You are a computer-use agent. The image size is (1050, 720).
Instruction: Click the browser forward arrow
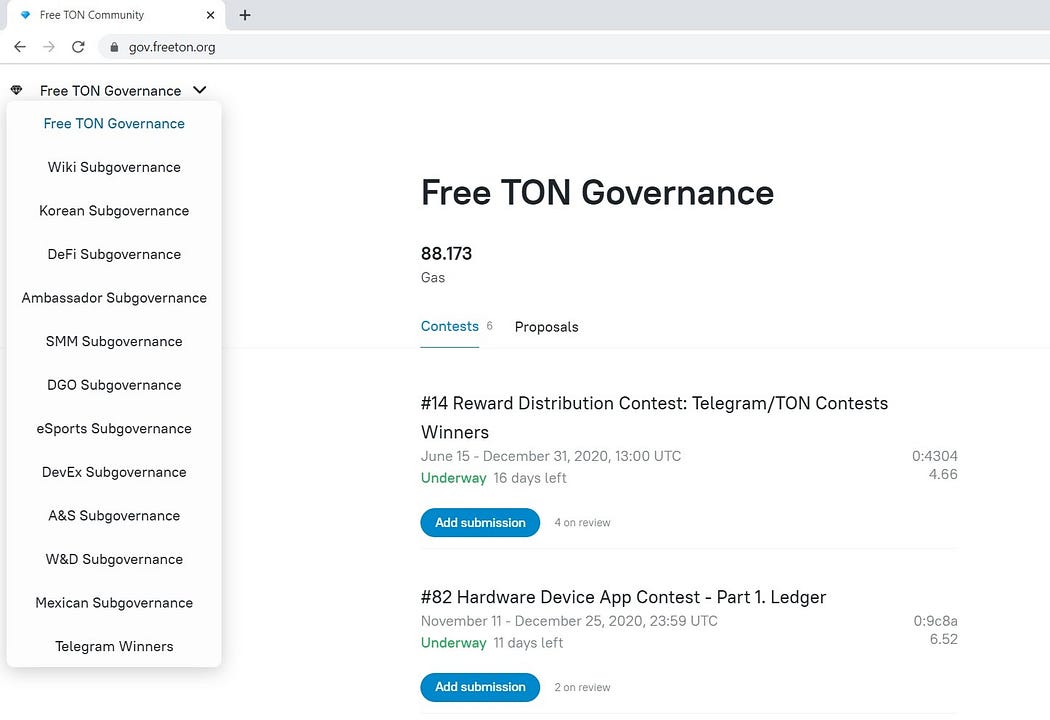pyautogui.click(x=49, y=47)
